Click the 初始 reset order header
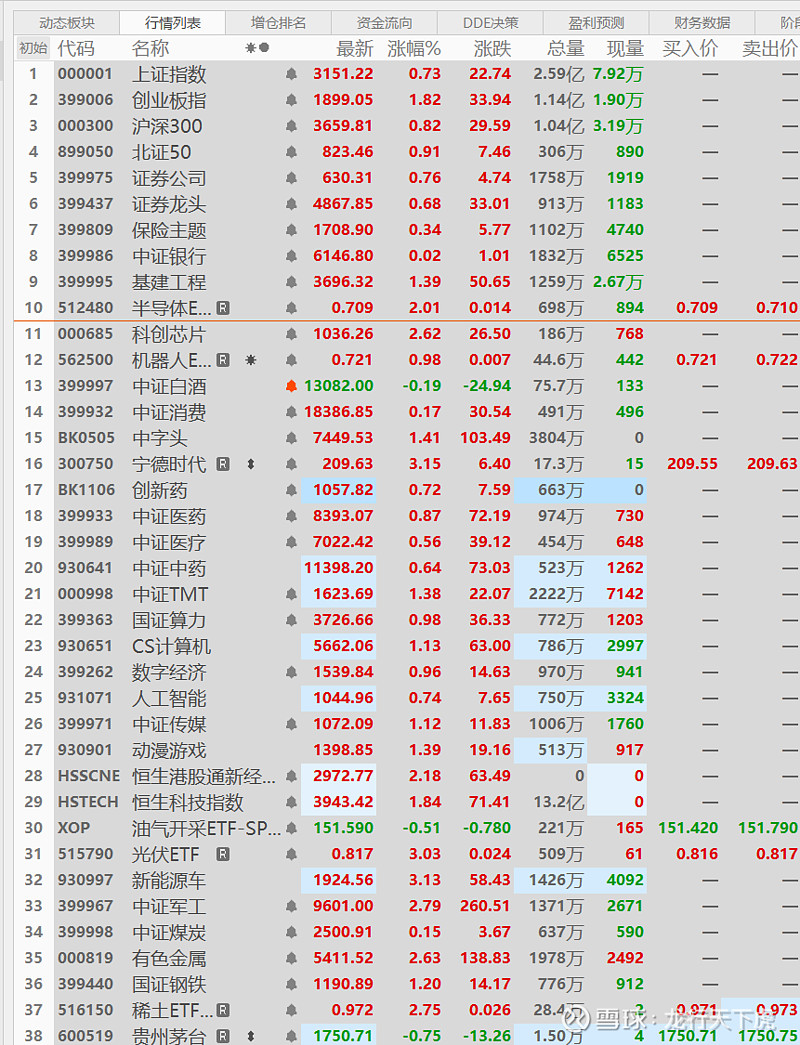 [x=33, y=48]
